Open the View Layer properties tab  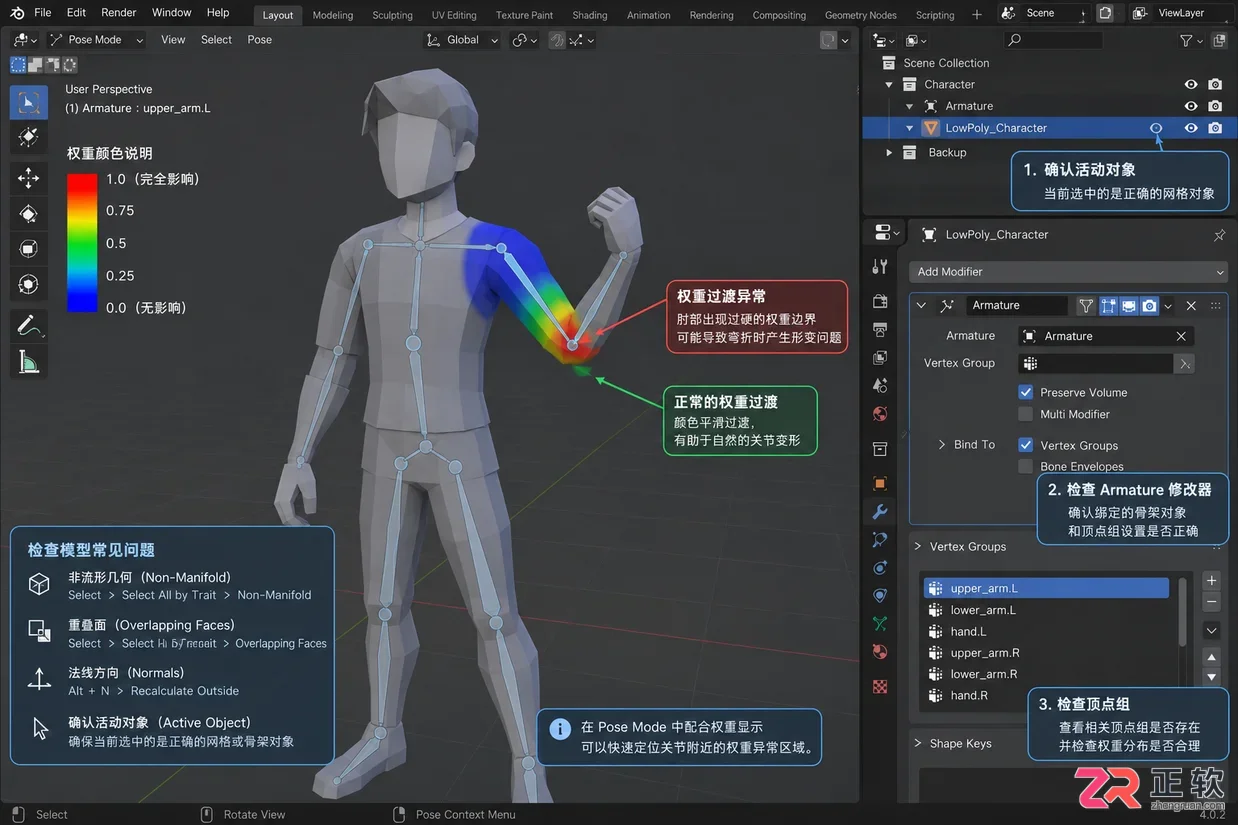pyautogui.click(x=880, y=357)
